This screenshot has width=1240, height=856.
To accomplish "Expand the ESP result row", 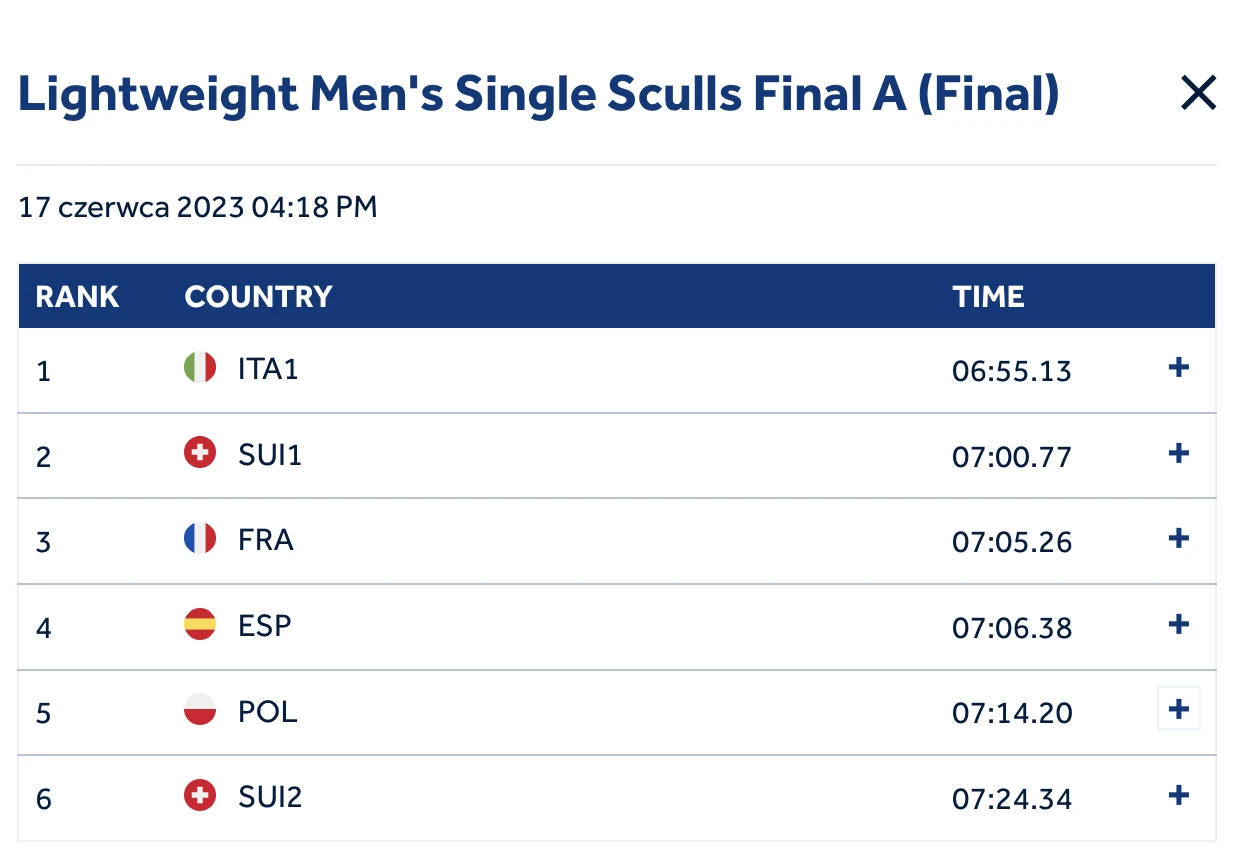I will [x=1179, y=625].
